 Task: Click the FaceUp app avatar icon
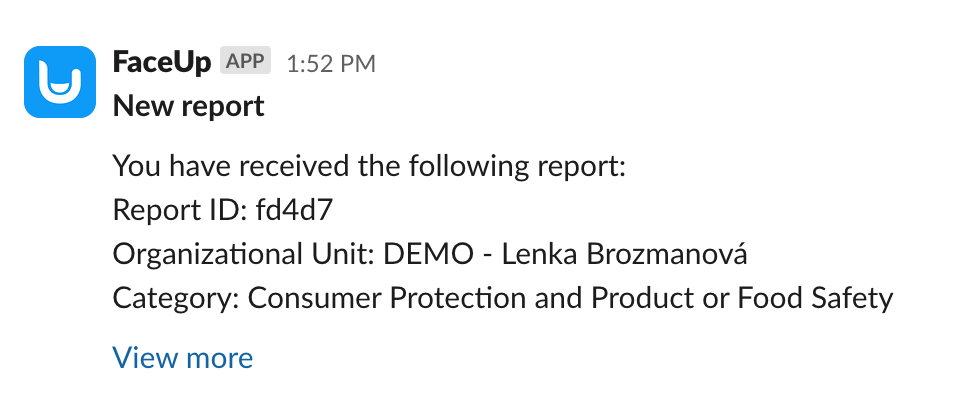point(60,82)
